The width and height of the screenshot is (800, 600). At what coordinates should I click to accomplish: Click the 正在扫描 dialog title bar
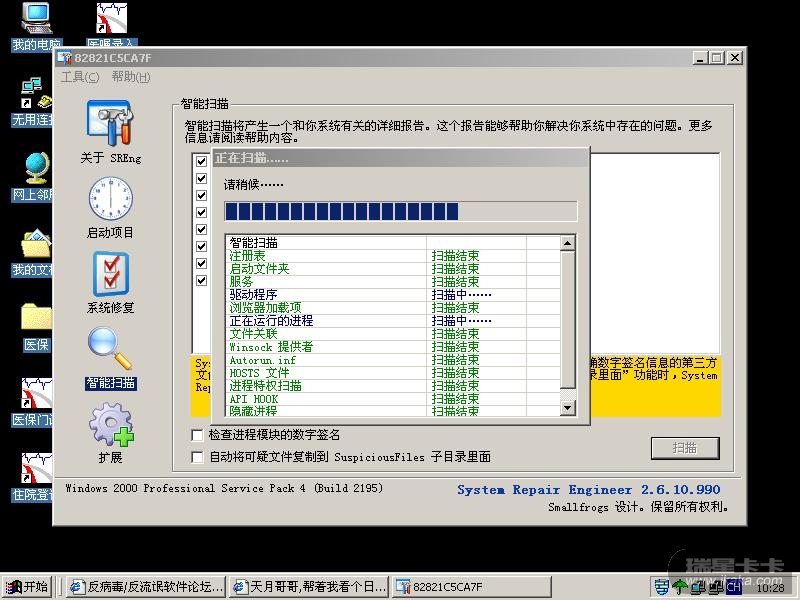coord(401,158)
